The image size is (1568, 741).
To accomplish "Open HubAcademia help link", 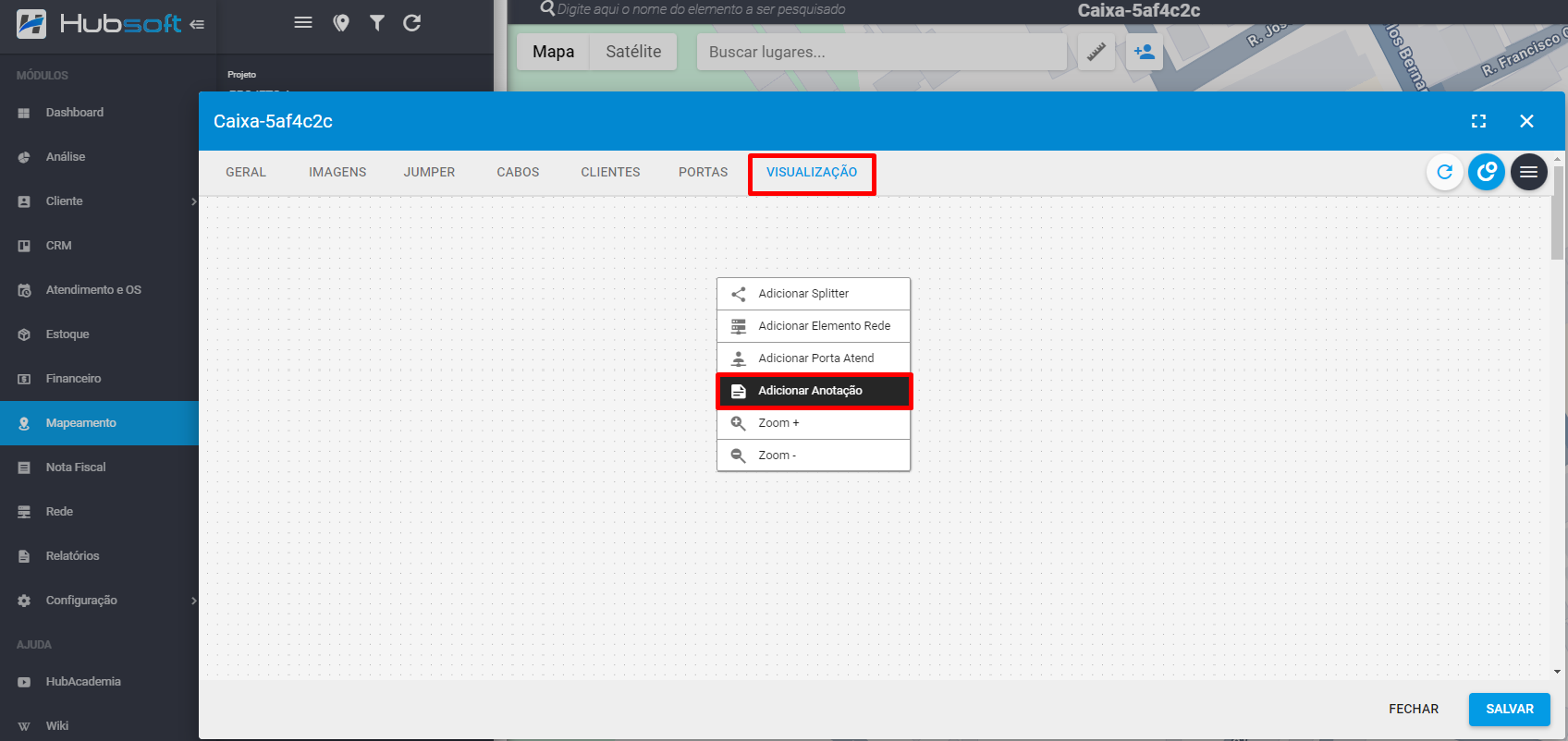I will (99, 682).
